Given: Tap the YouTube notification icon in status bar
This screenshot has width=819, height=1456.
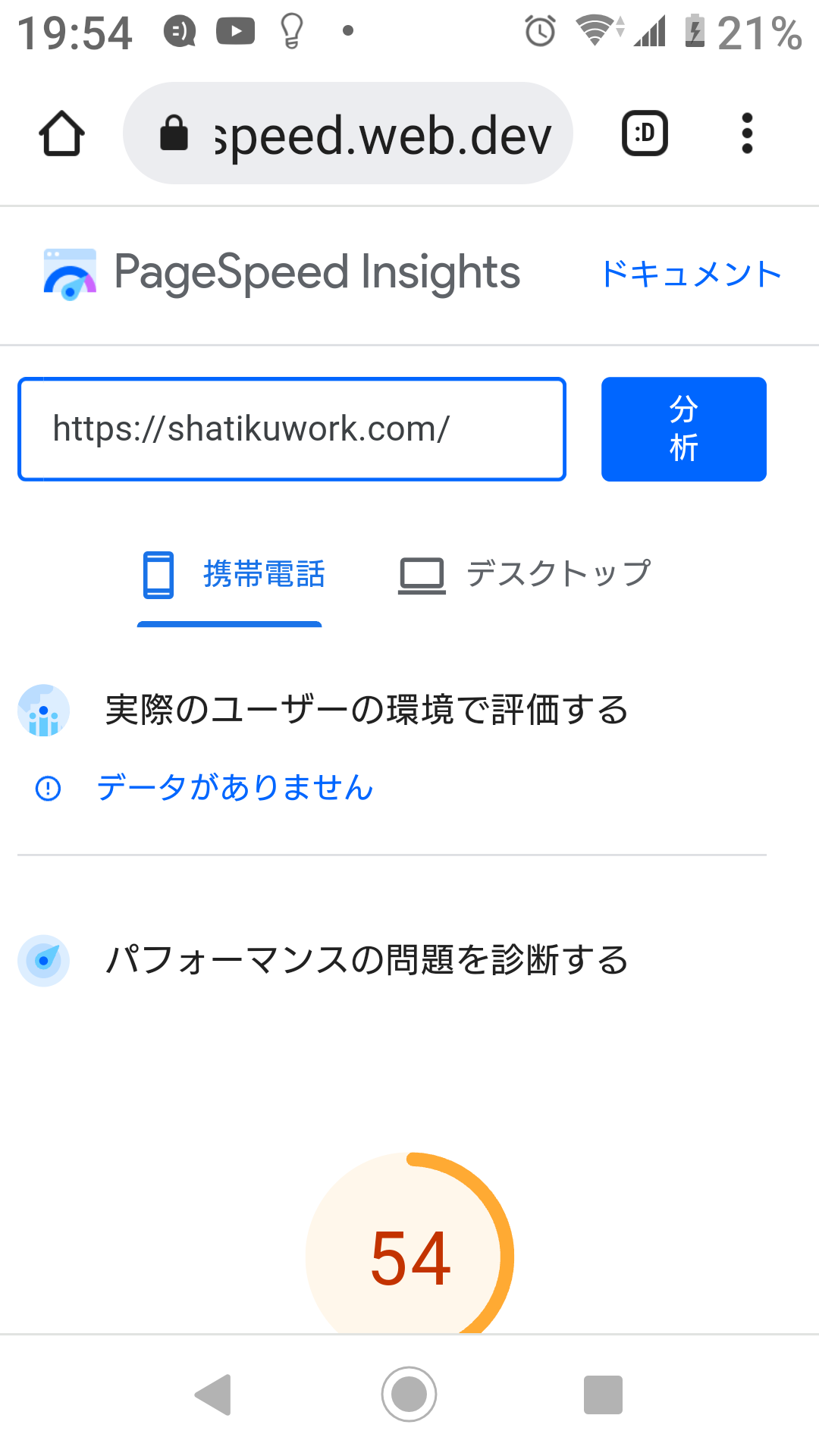Looking at the screenshot, I should tap(235, 32).
